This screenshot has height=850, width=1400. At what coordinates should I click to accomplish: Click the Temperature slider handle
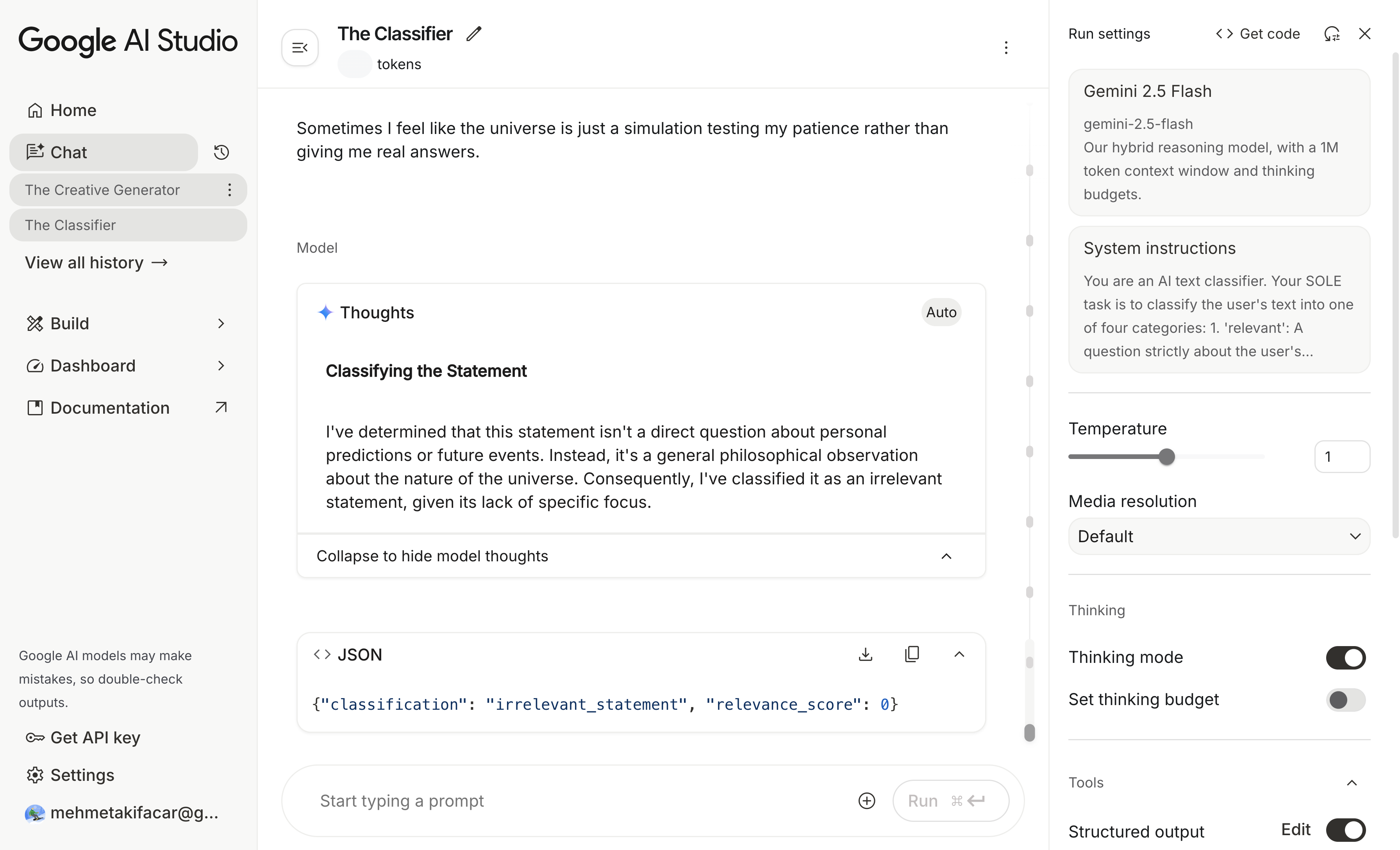point(1166,457)
